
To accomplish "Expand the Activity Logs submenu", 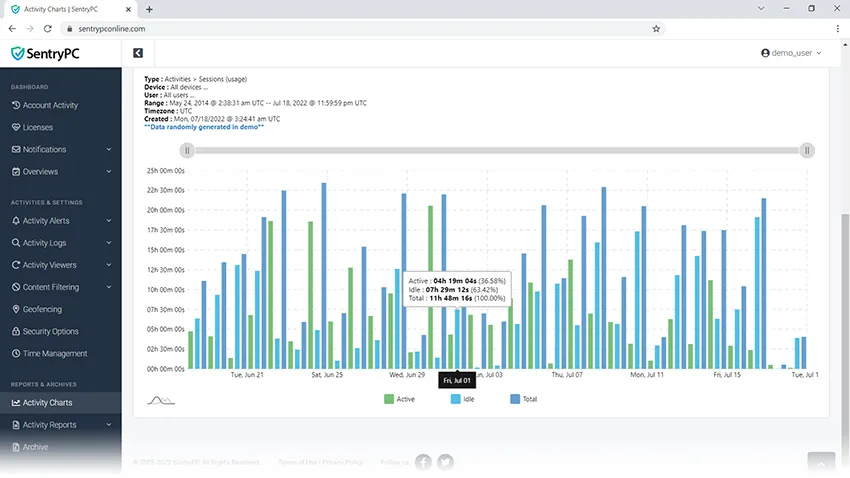I will [x=61, y=243].
